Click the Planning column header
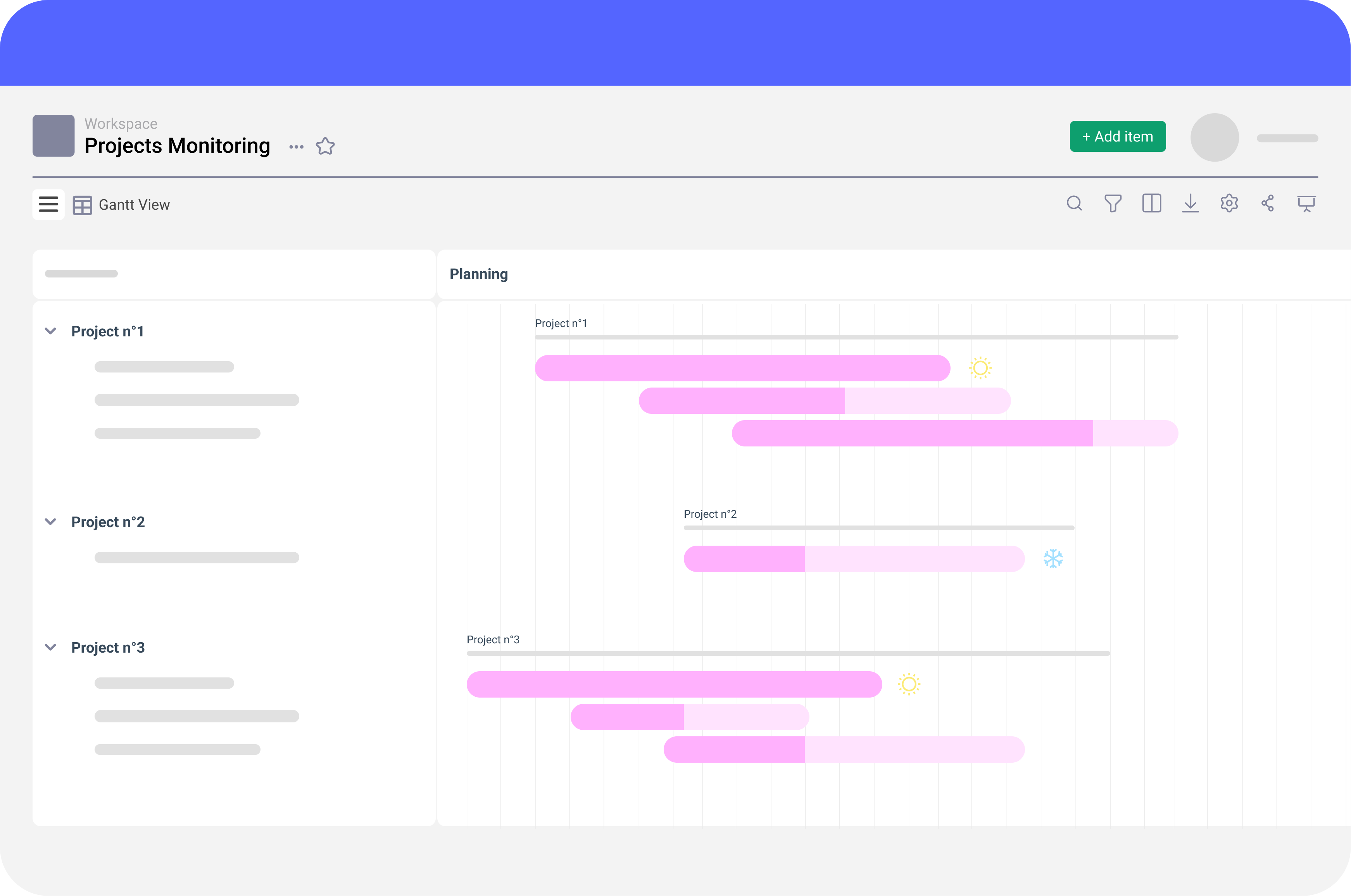This screenshot has width=1351, height=896. pyautogui.click(x=478, y=274)
